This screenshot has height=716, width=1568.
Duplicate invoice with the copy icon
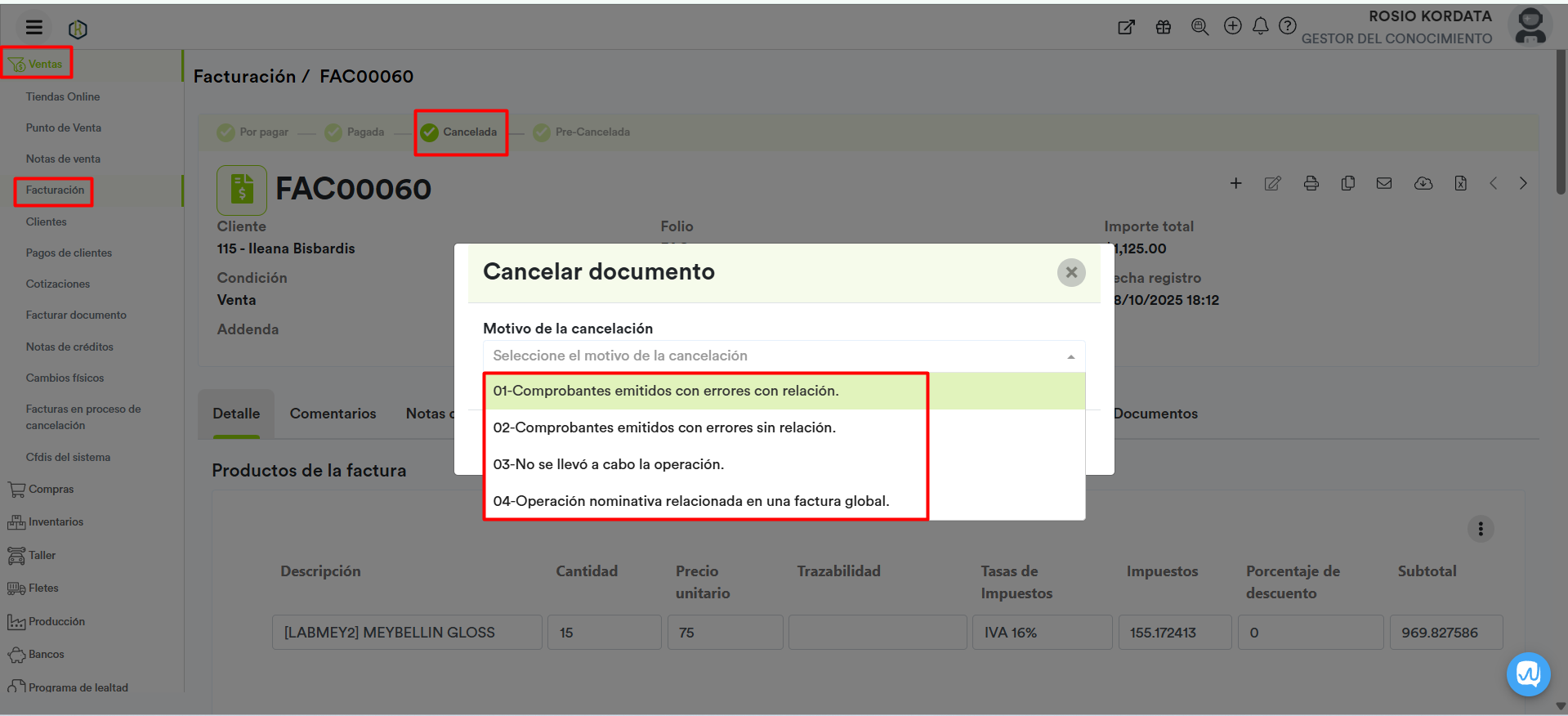click(x=1347, y=184)
